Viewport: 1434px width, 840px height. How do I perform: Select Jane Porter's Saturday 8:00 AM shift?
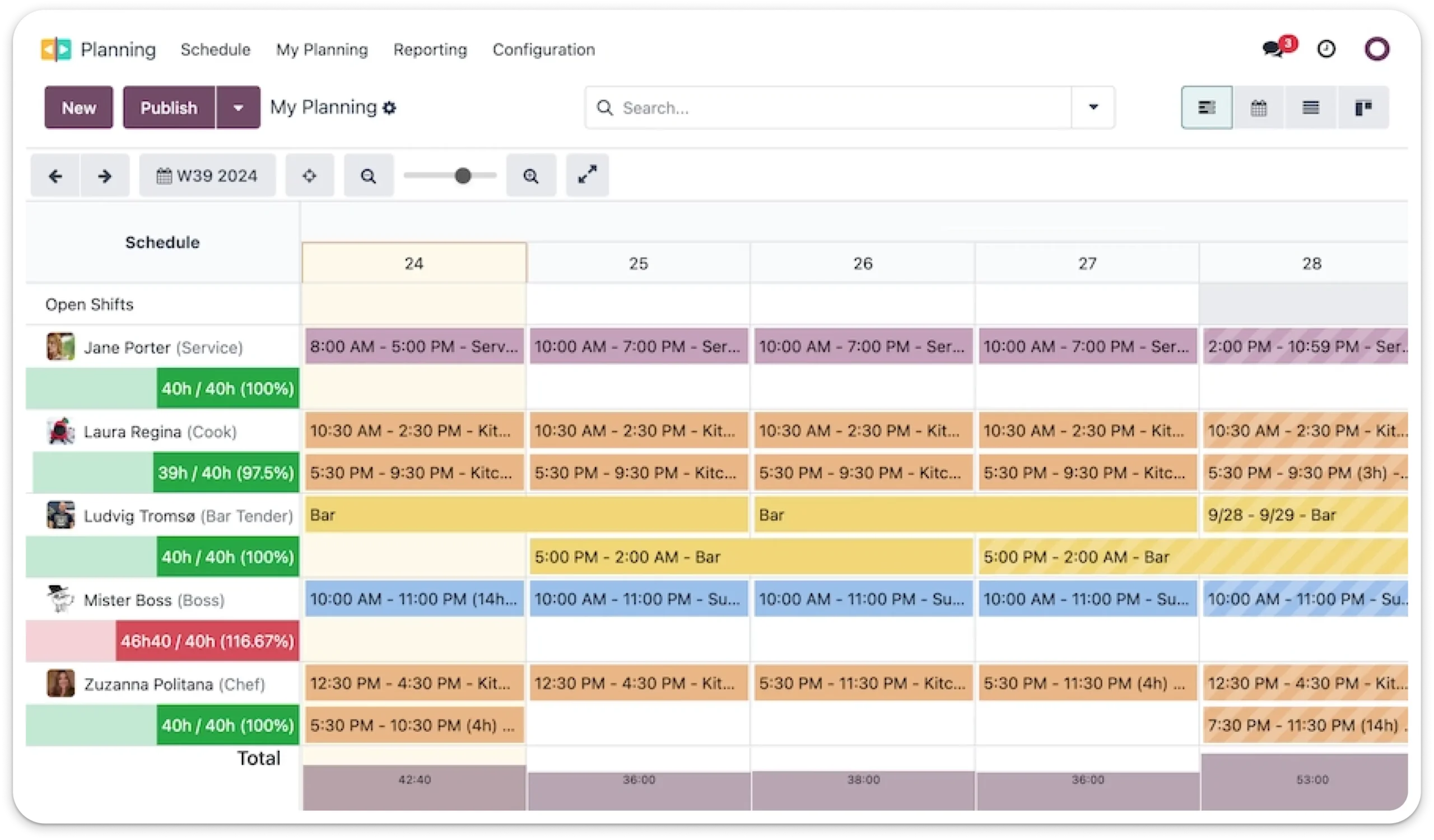tap(414, 346)
